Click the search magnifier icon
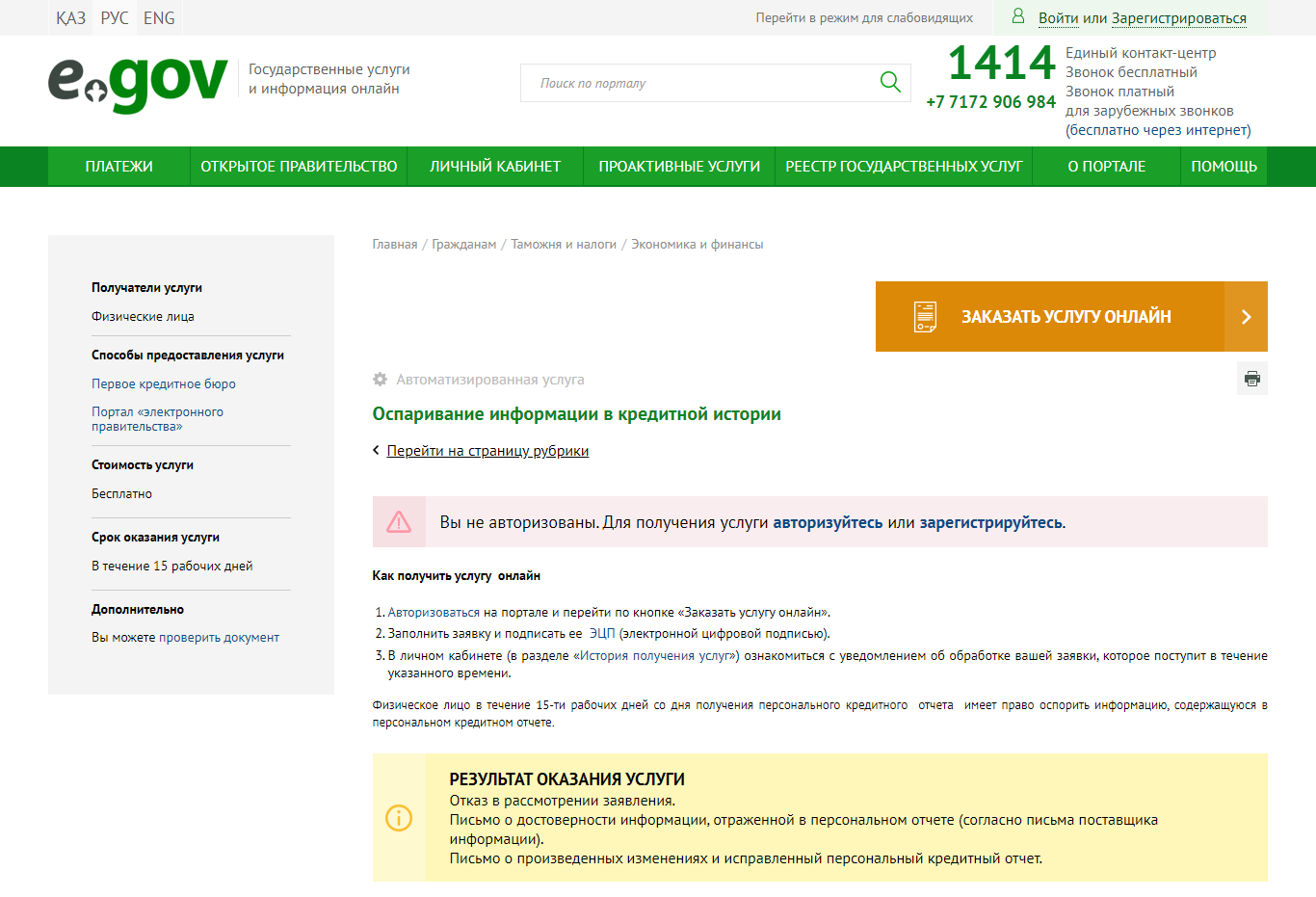 click(x=890, y=83)
